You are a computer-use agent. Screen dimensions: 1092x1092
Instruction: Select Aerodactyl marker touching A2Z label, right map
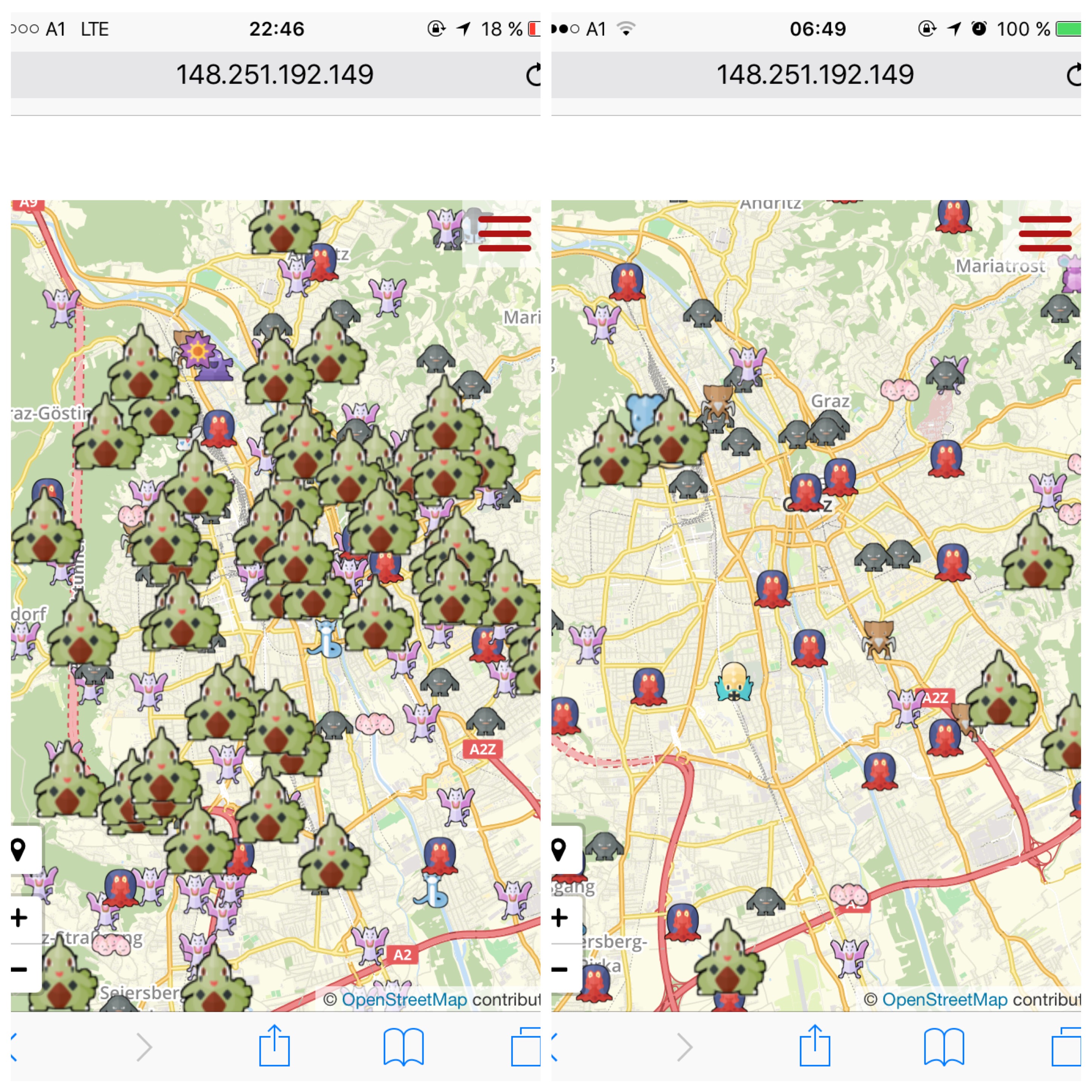[906, 708]
